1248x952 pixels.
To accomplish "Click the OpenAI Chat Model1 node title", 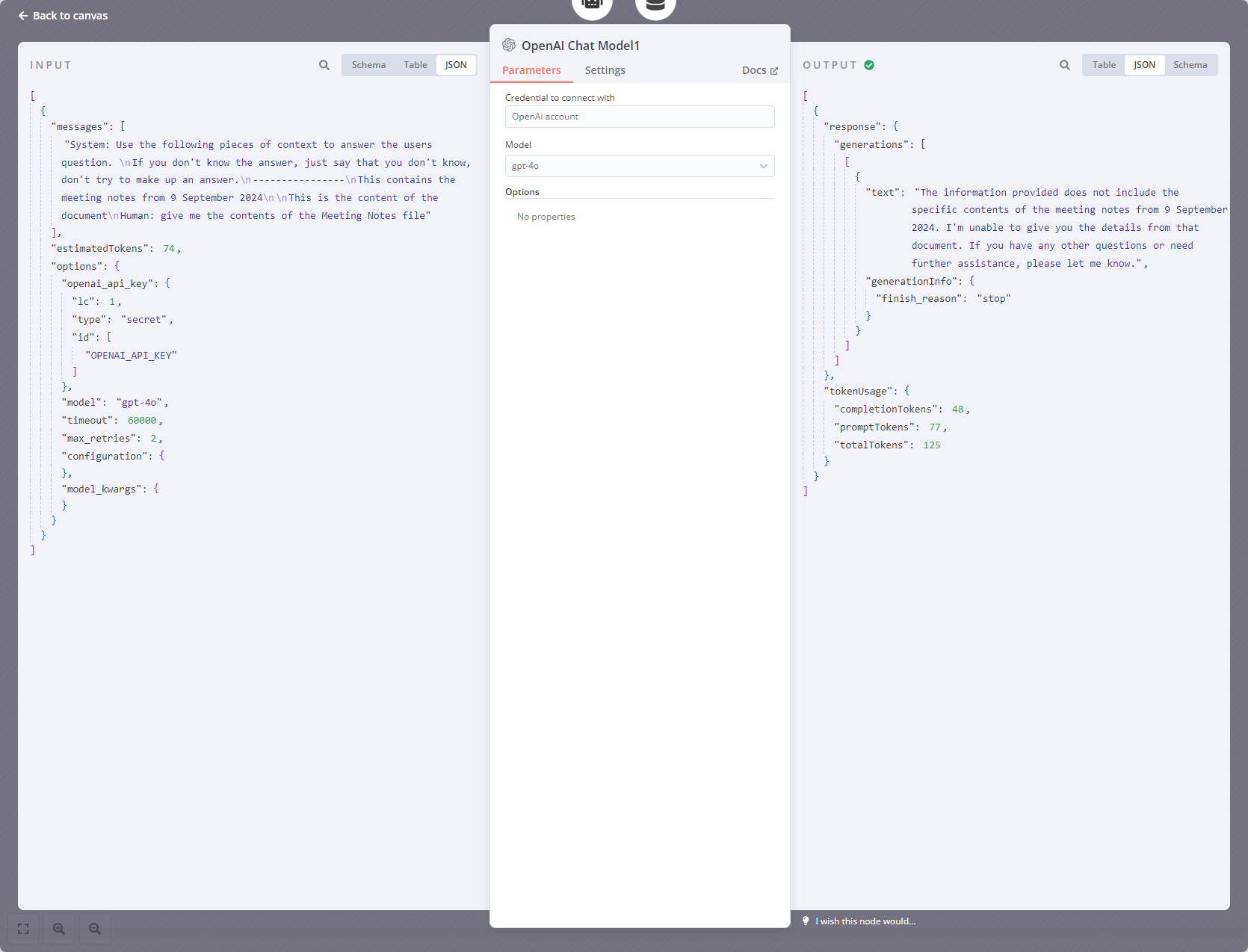I will [x=581, y=46].
